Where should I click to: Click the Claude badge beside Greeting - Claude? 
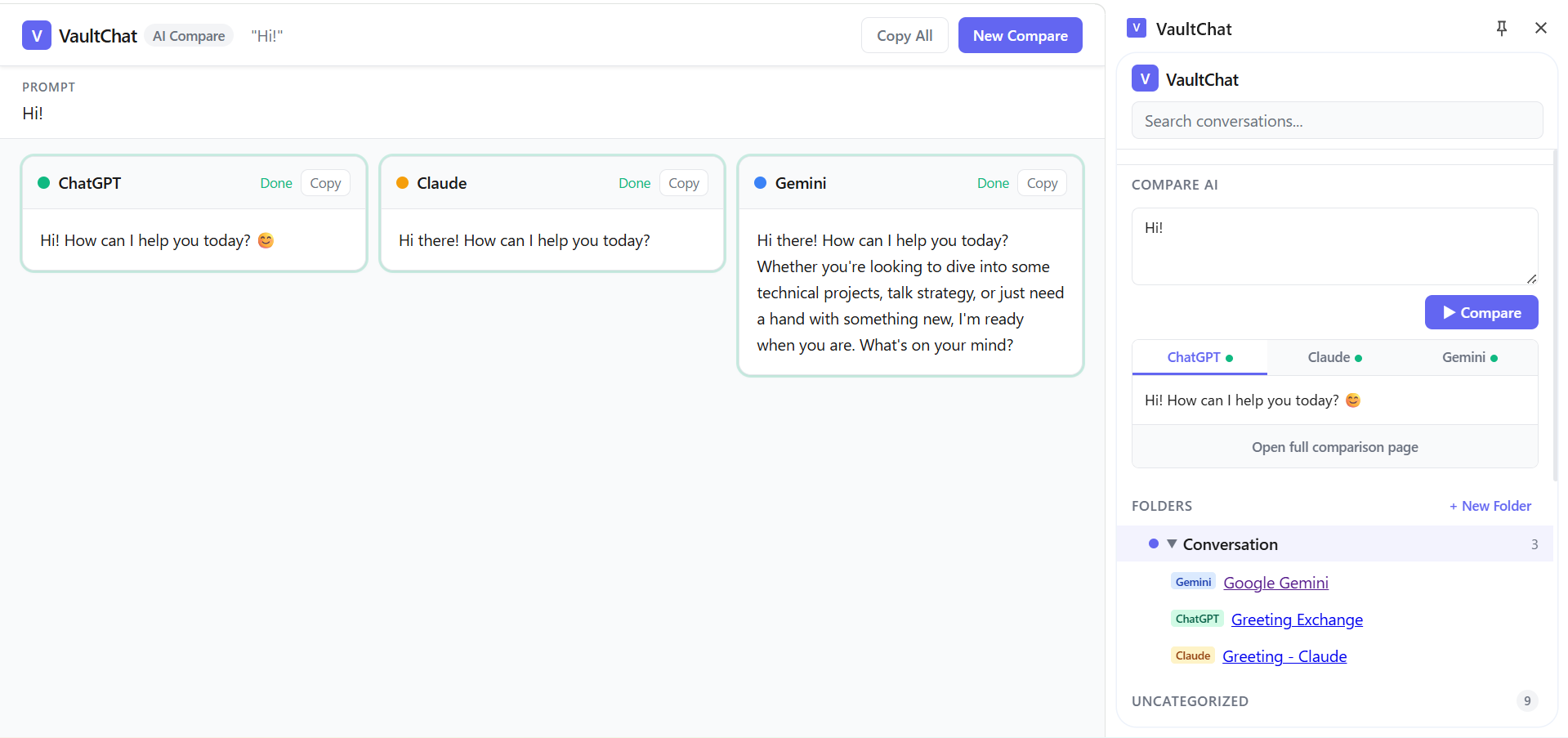click(1192, 655)
